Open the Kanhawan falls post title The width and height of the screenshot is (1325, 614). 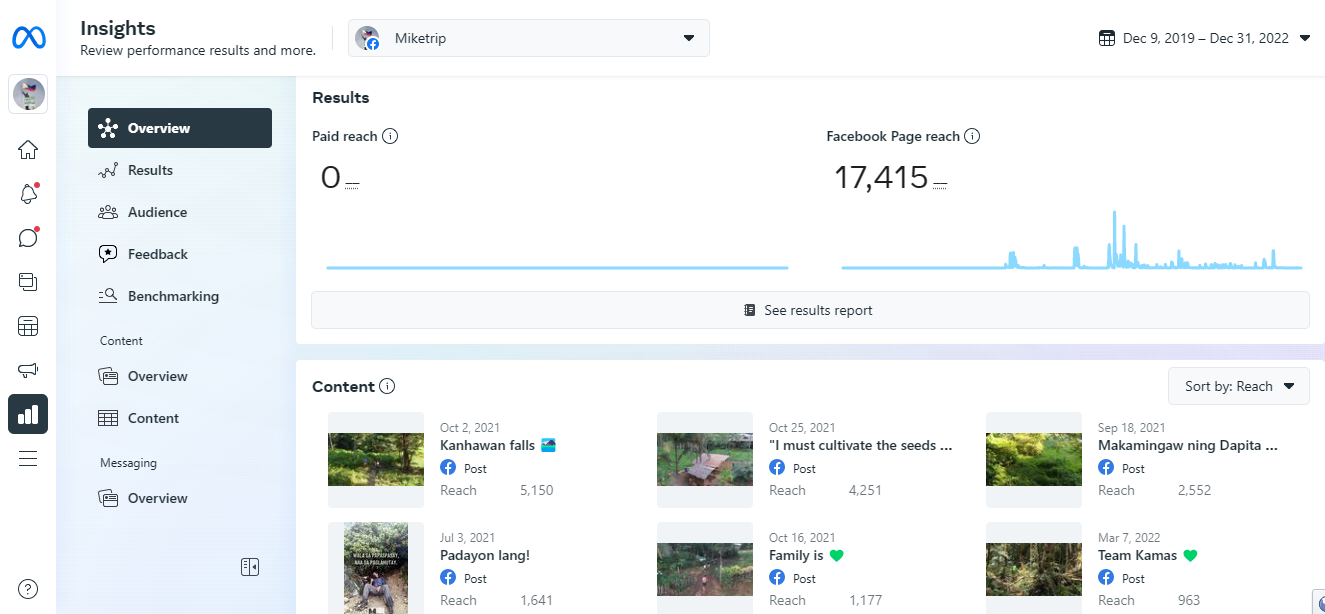click(x=498, y=445)
